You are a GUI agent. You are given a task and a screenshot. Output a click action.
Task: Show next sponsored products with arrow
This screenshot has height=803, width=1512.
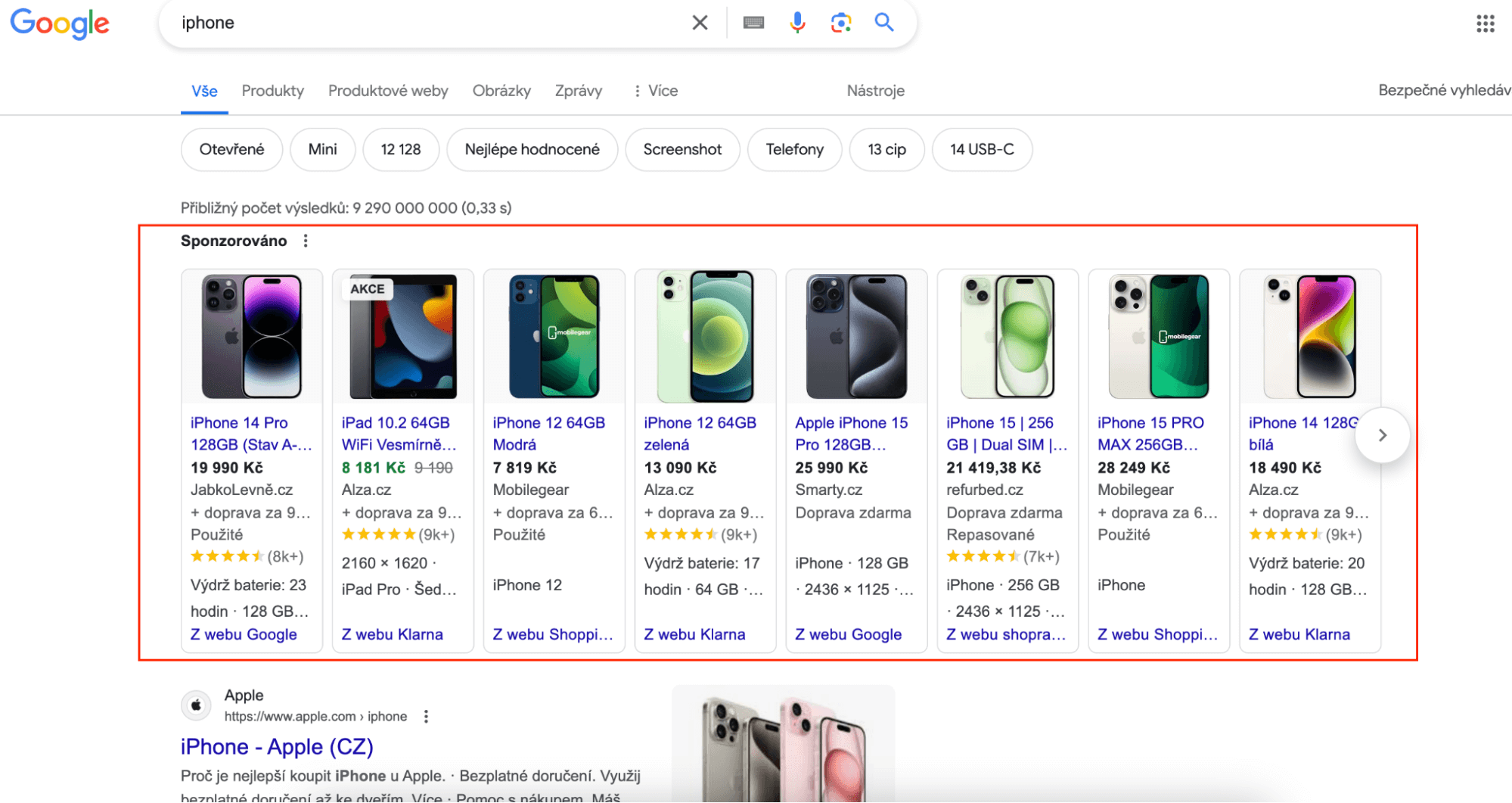tap(1383, 435)
